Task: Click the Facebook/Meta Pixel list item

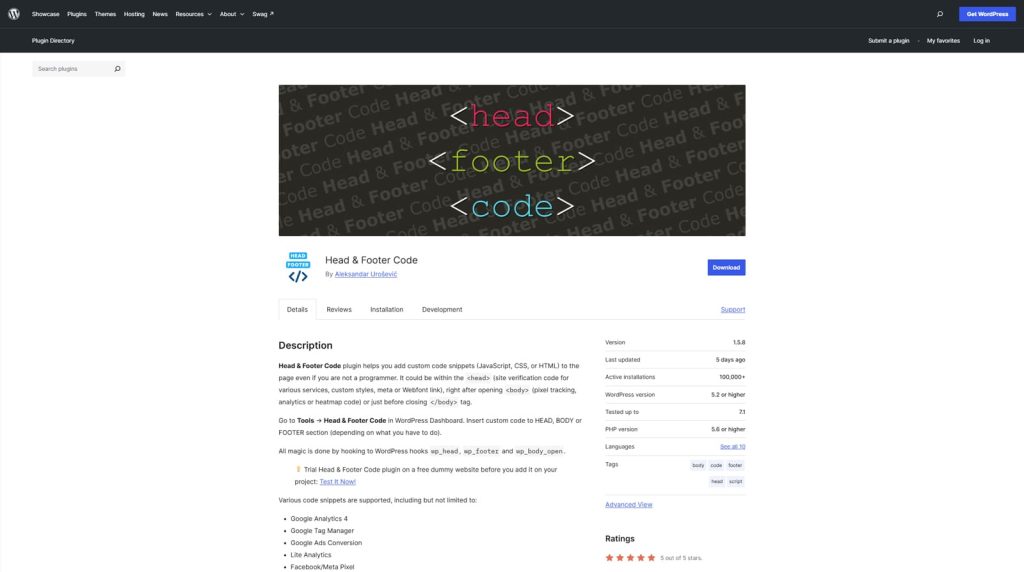Action: point(322,567)
